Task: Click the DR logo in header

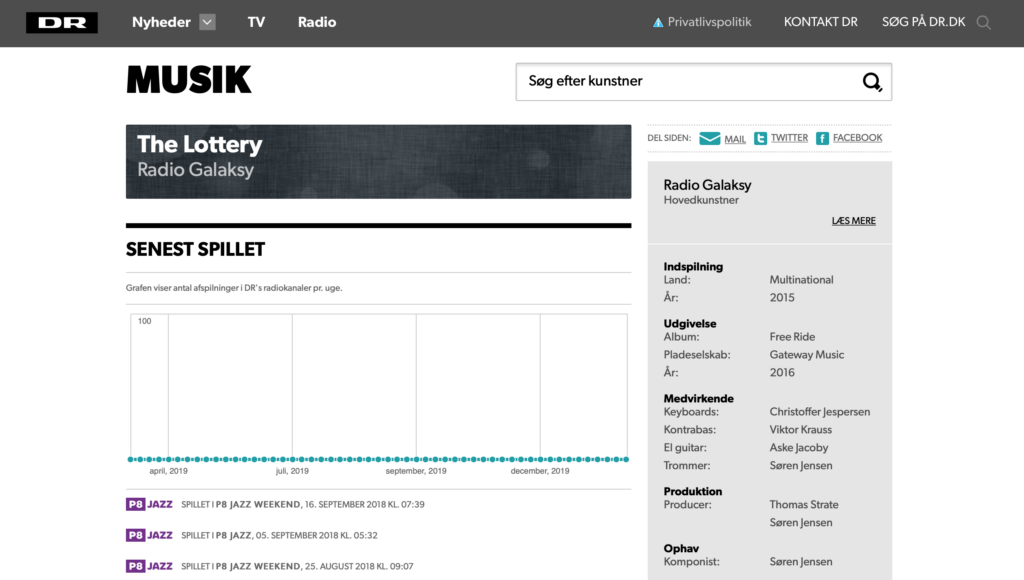Action: (x=62, y=23)
